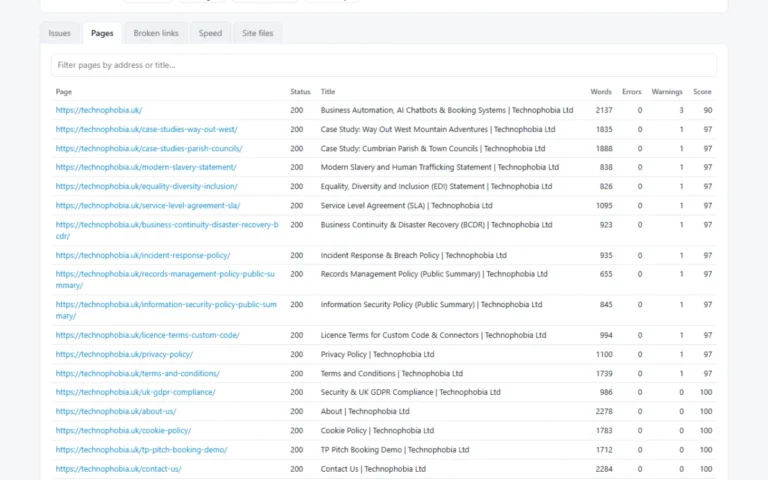Click the Status column header
Screen dimensions: 768x480
300,92
